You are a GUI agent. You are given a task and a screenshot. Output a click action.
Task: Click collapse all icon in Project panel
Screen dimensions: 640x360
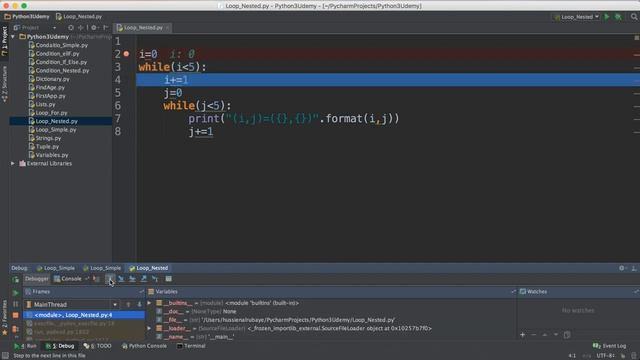[x=80, y=27]
